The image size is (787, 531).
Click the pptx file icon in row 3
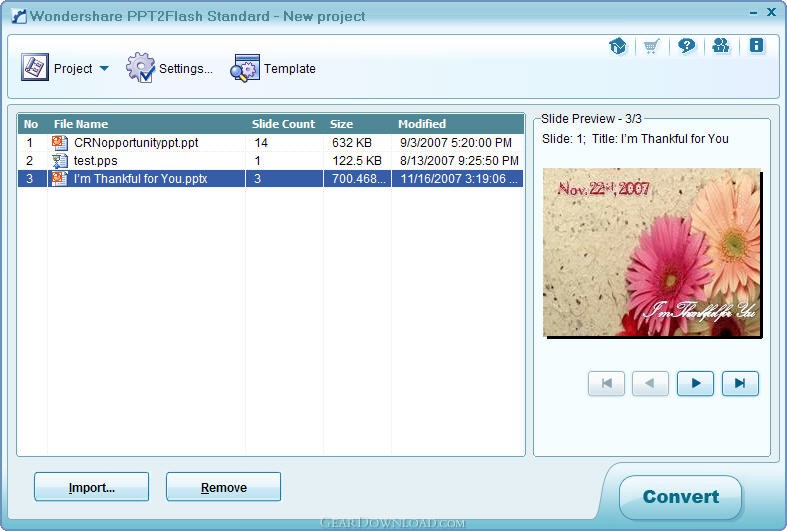[60, 178]
